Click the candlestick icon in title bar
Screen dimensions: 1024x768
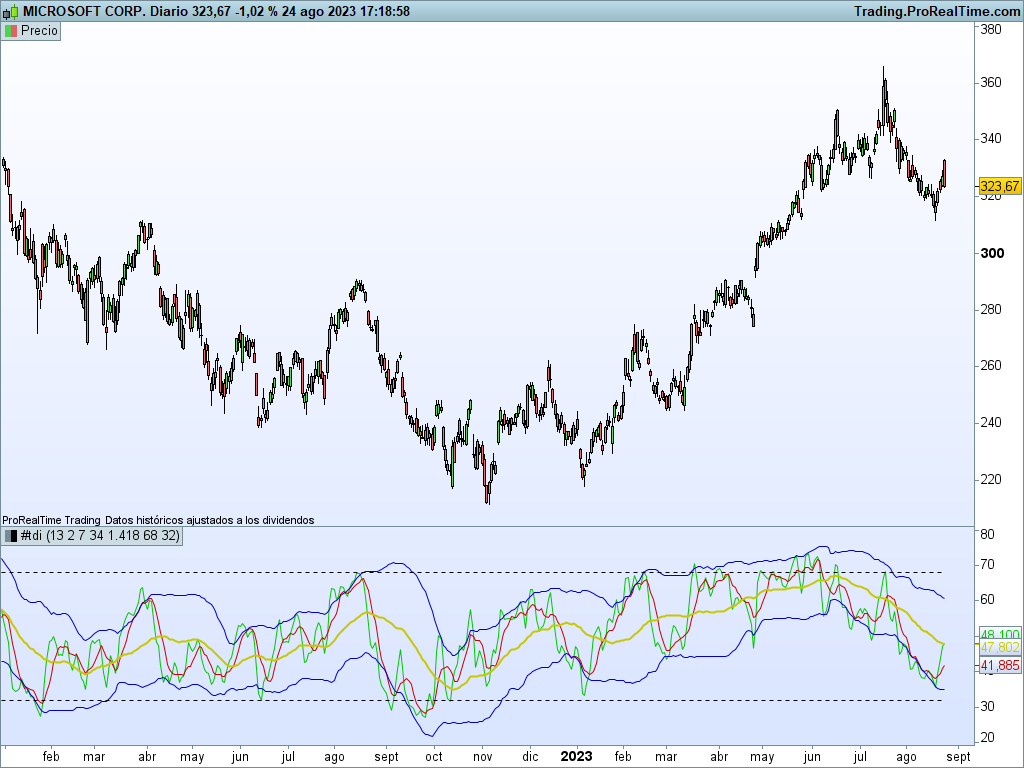point(11,11)
